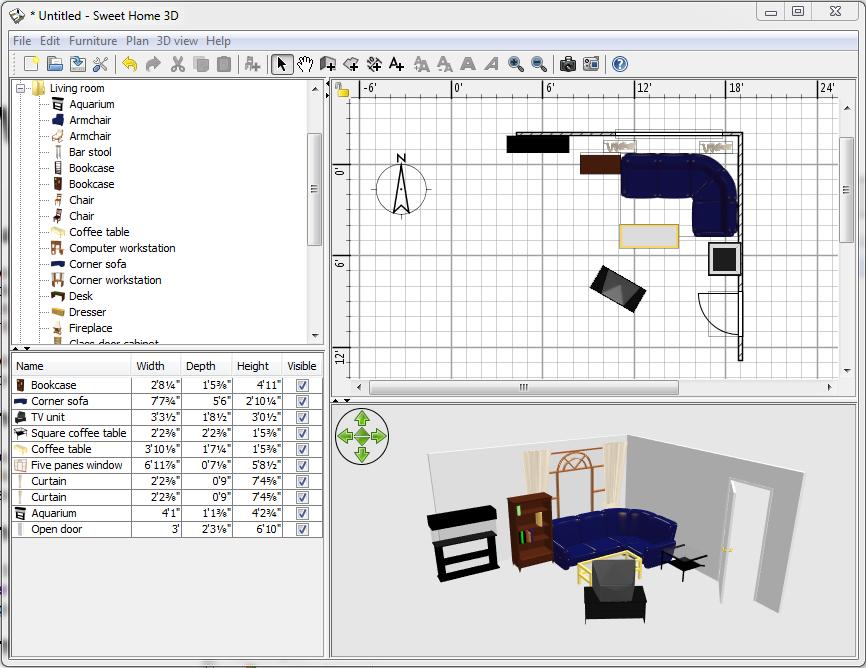The width and height of the screenshot is (866, 668).
Task: Toggle visibility checkbox for Bookcase row
Action: [302, 385]
